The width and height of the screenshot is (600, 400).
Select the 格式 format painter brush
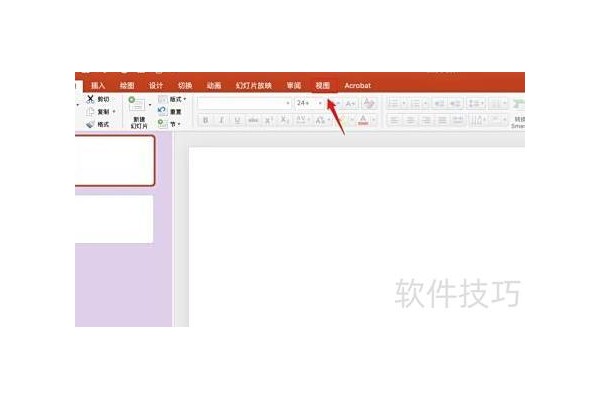click(x=90, y=124)
